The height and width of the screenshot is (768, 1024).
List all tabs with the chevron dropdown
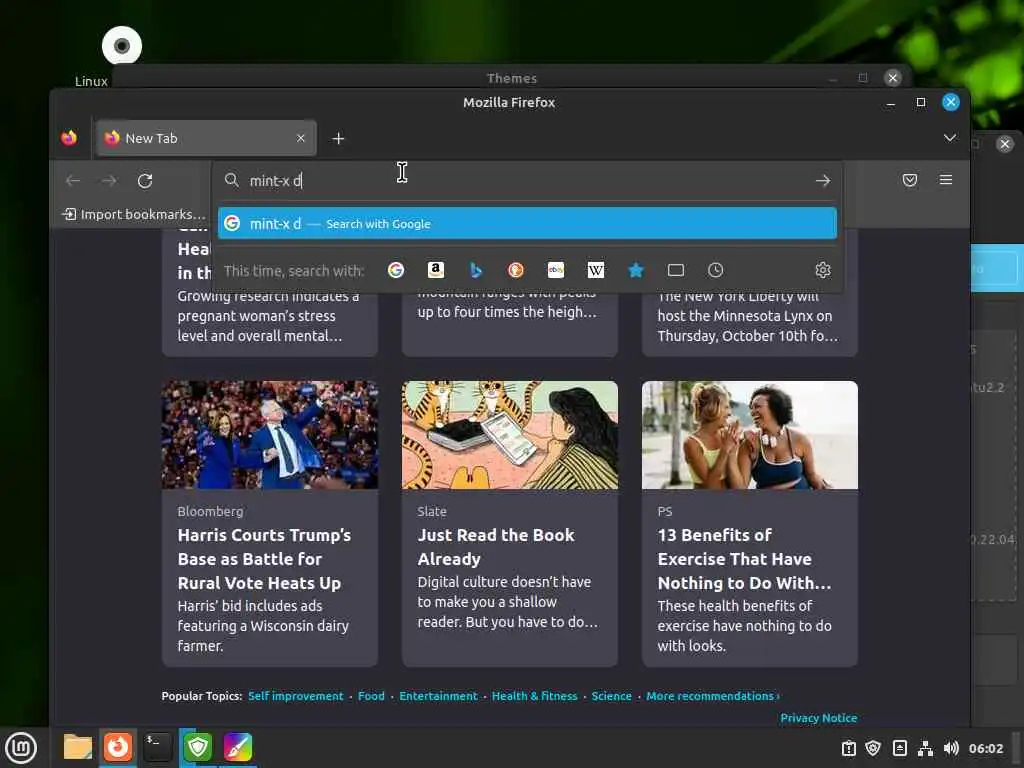pos(950,138)
